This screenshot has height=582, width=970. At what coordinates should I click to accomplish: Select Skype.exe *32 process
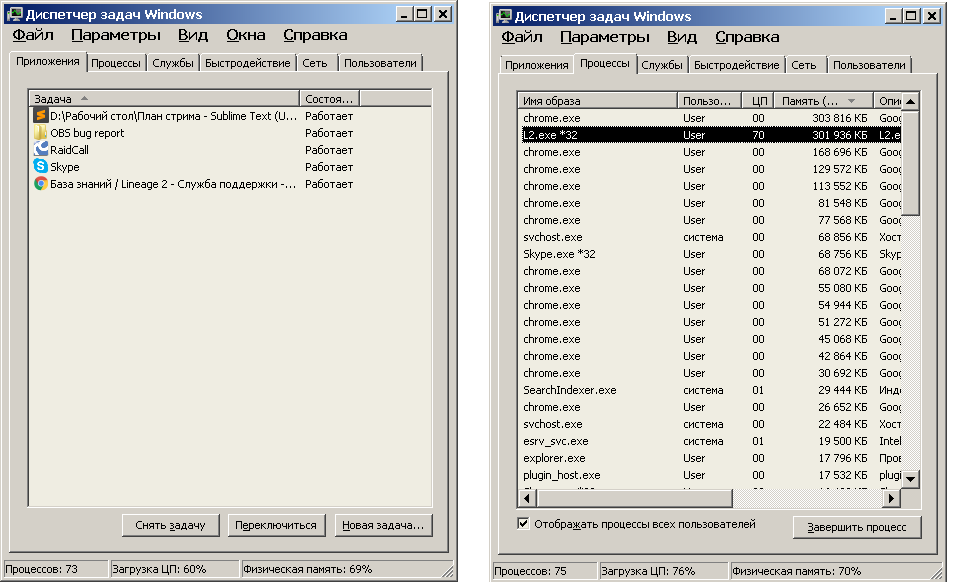(711, 254)
